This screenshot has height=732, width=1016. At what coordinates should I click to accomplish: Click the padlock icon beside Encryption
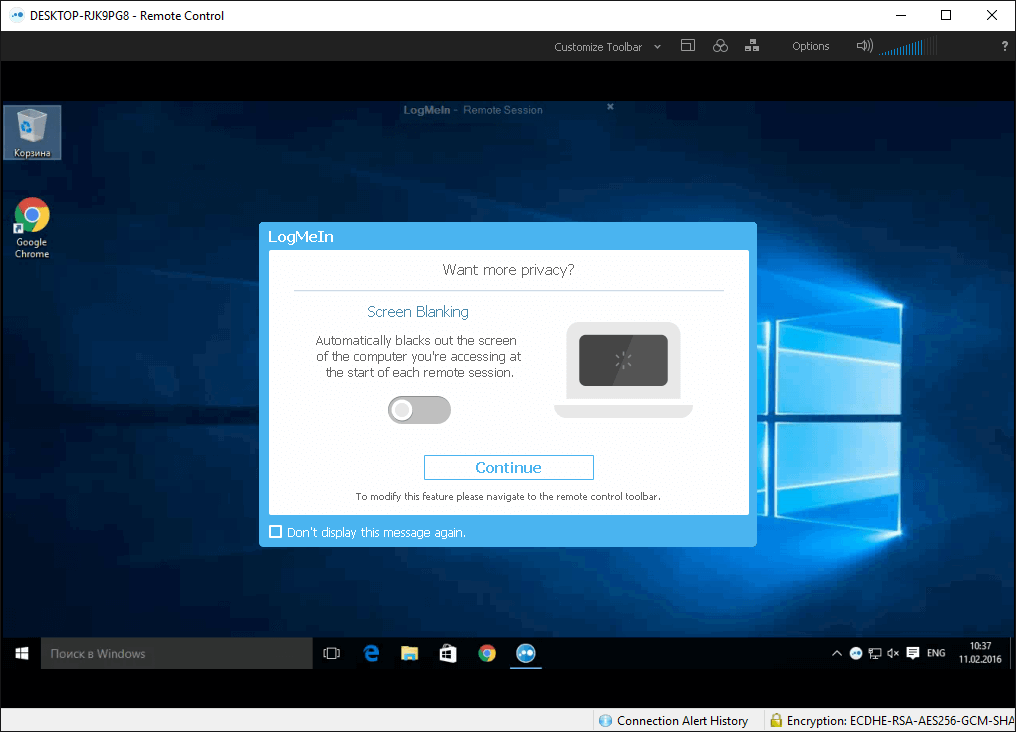click(x=776, y=720)
